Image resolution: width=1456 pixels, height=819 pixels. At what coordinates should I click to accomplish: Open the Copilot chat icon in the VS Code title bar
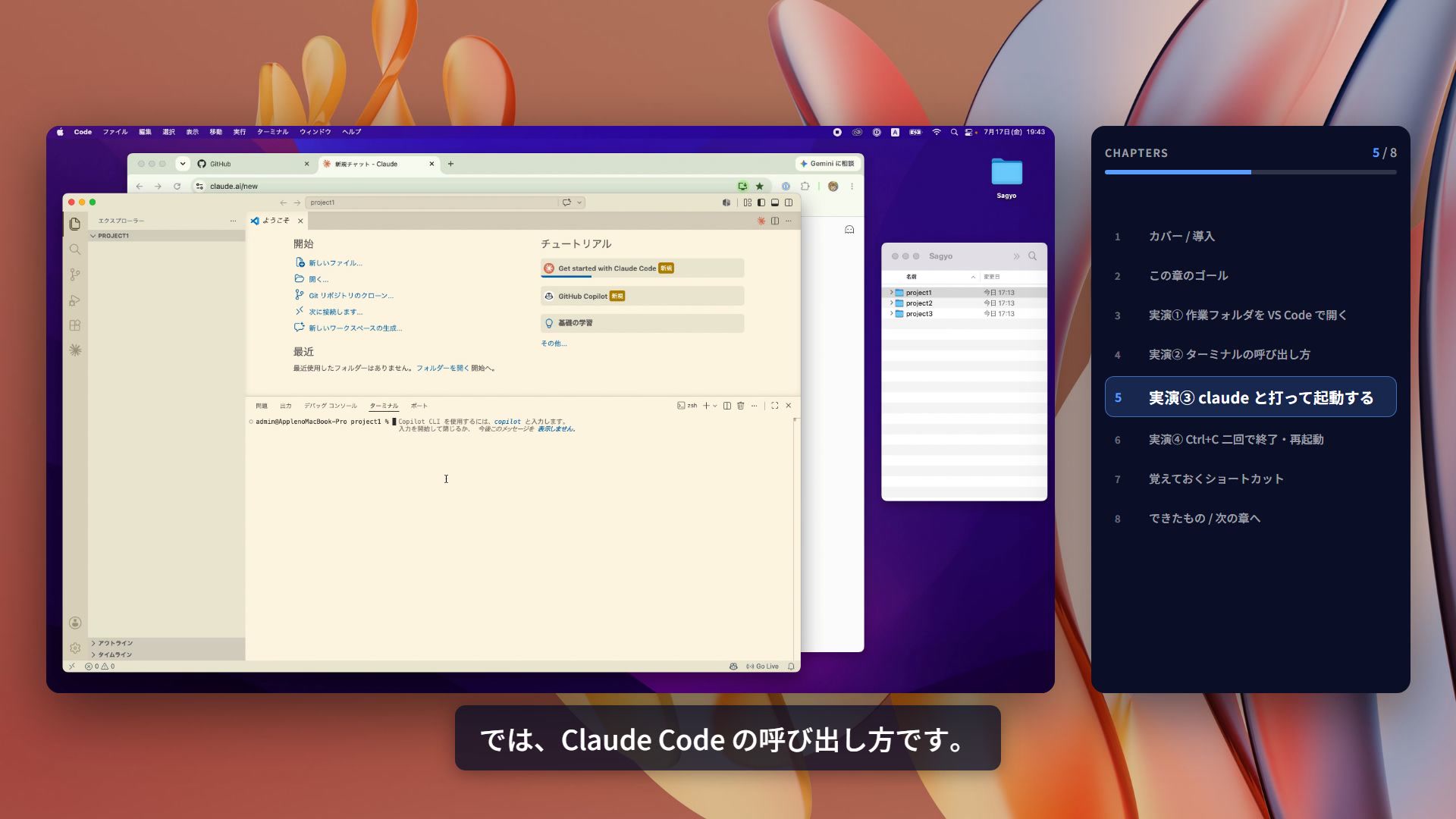(566, 202)
